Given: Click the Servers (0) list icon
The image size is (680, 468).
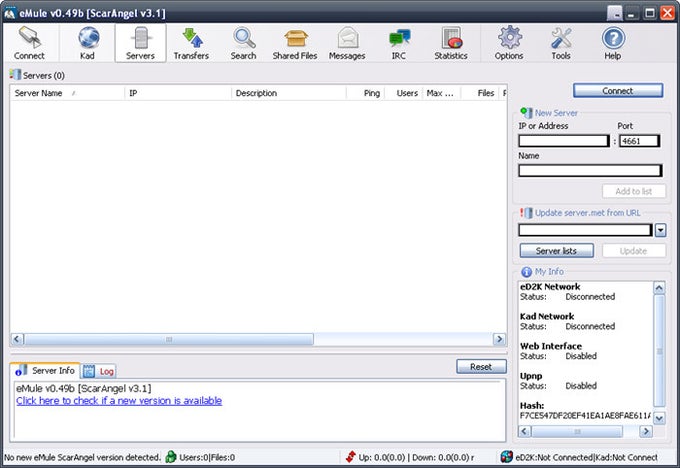Looking at the screenshot, I should [15, 75].
